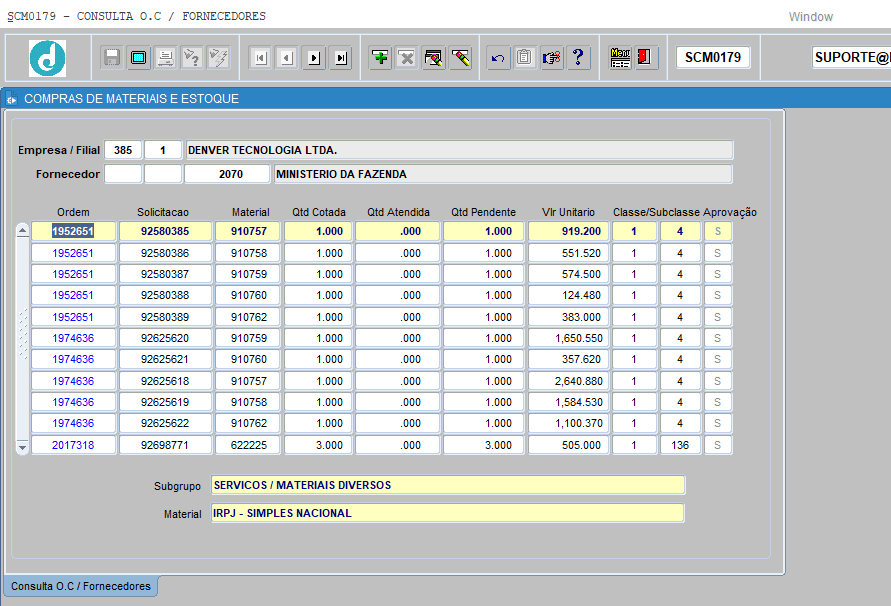Click the screen/monitor toolbar icon
Viewport: 891px width, 606px height.
click(139, 58)
